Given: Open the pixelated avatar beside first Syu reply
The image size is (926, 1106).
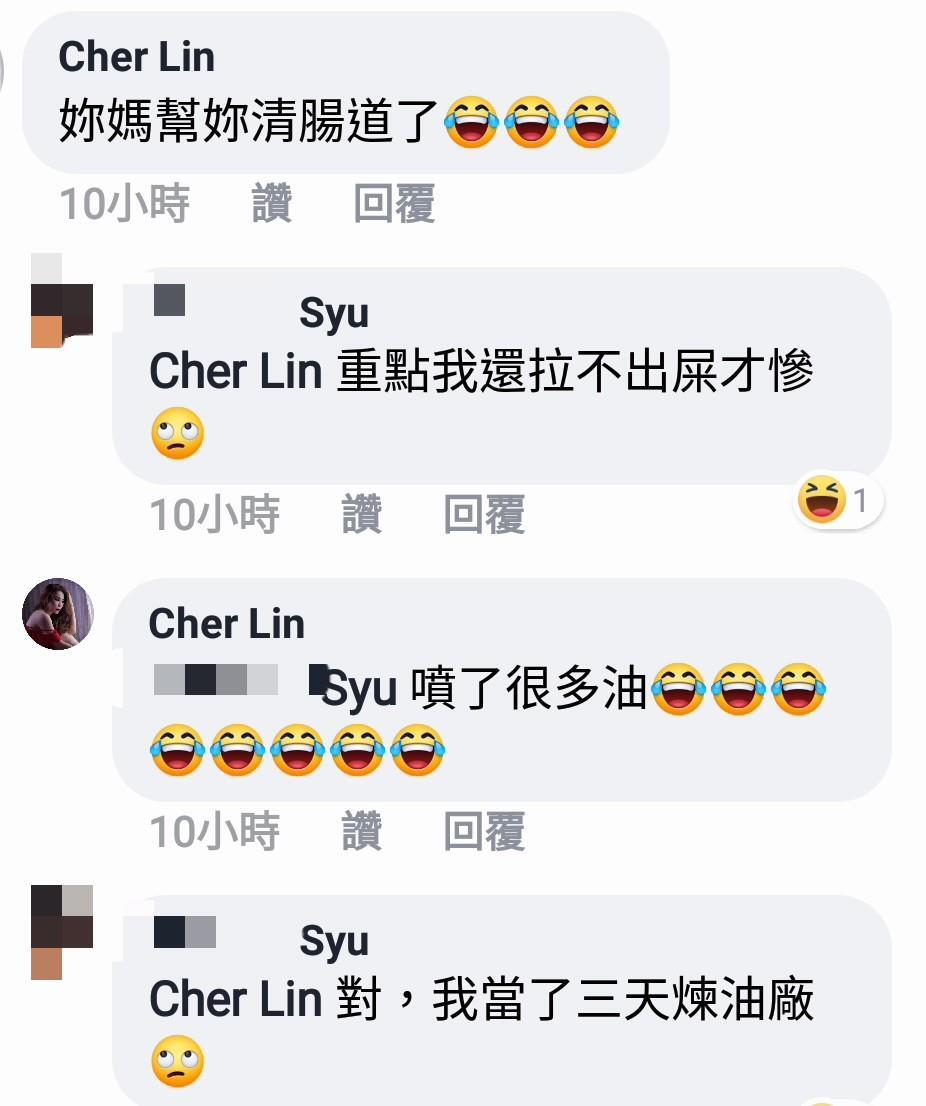Looking at the screenshot, I should click(x=62, y=300).
